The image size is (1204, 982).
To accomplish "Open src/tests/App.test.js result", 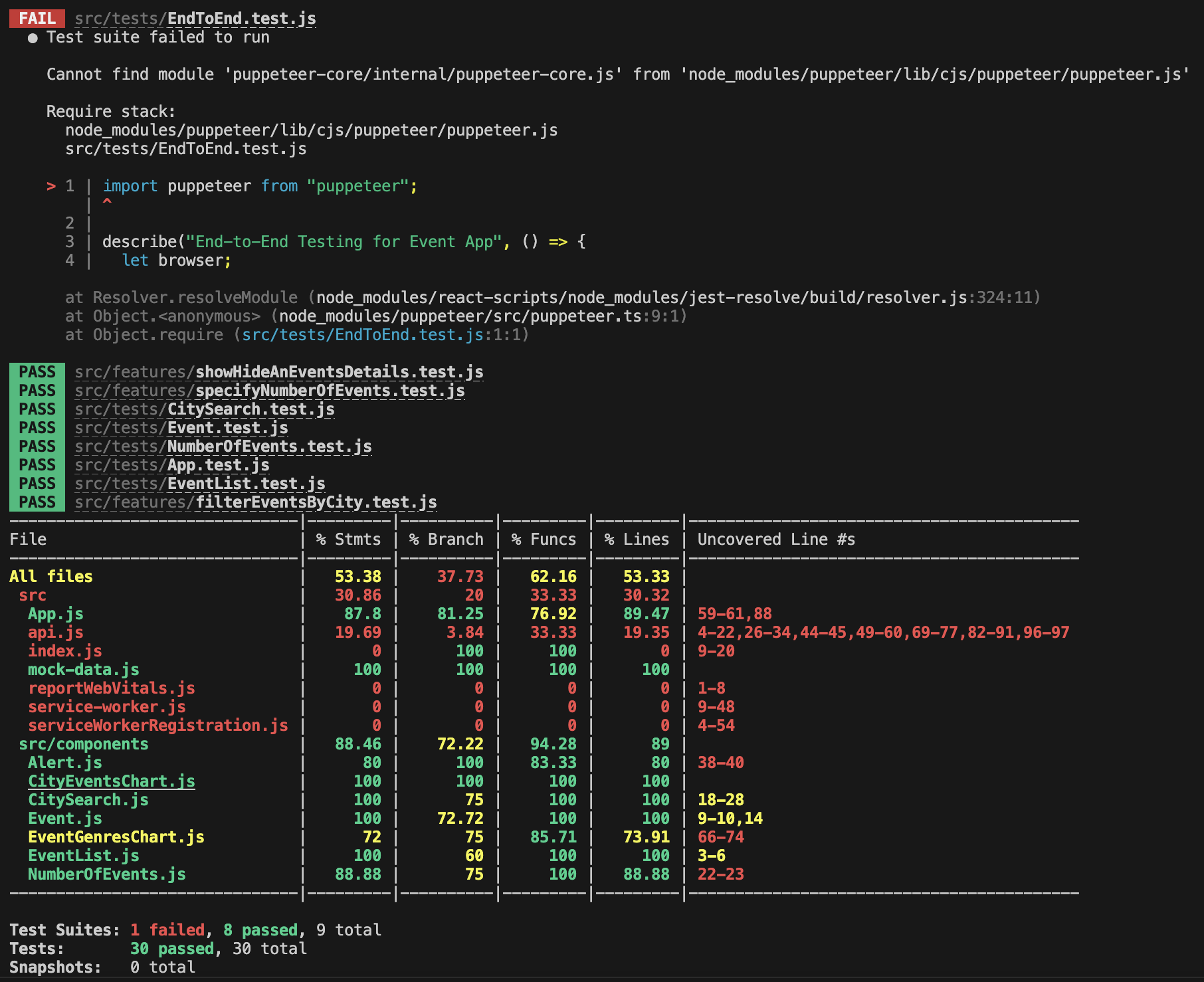I will coord(172,465).
